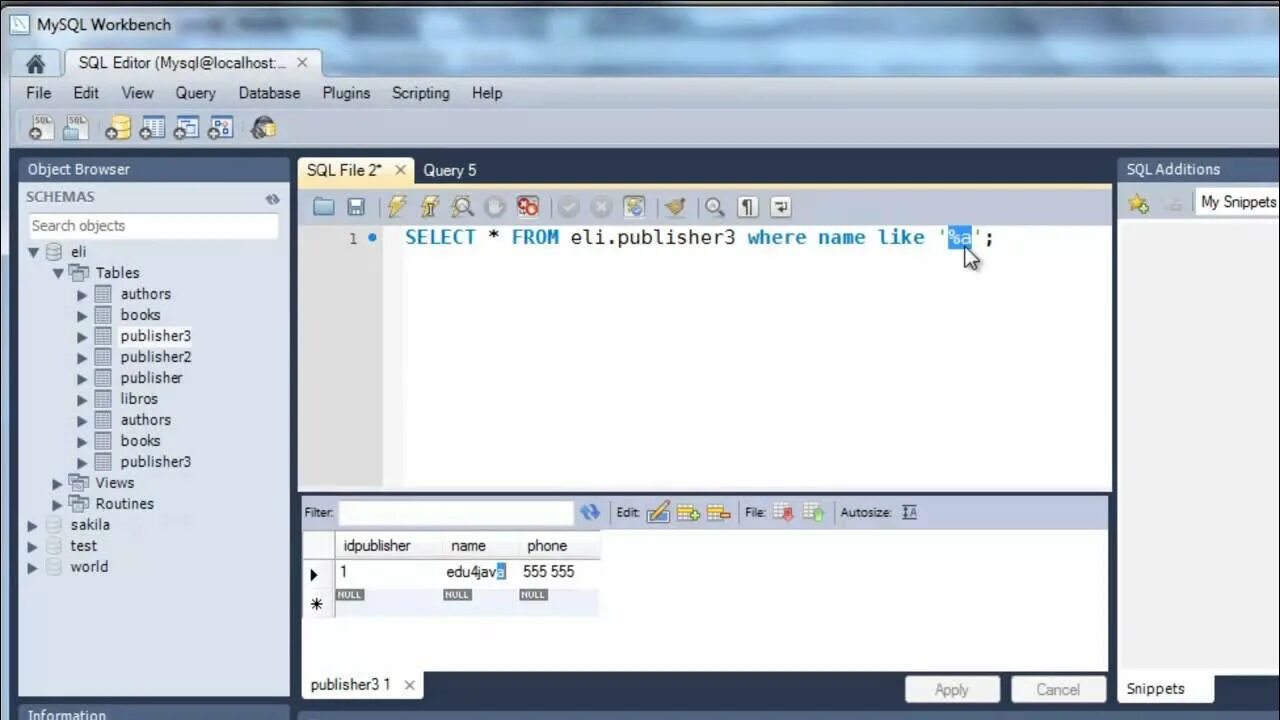The height and width of the screenshot is (720, 1280).
Task: Click the Cancel button
Action: [1058, 690]
